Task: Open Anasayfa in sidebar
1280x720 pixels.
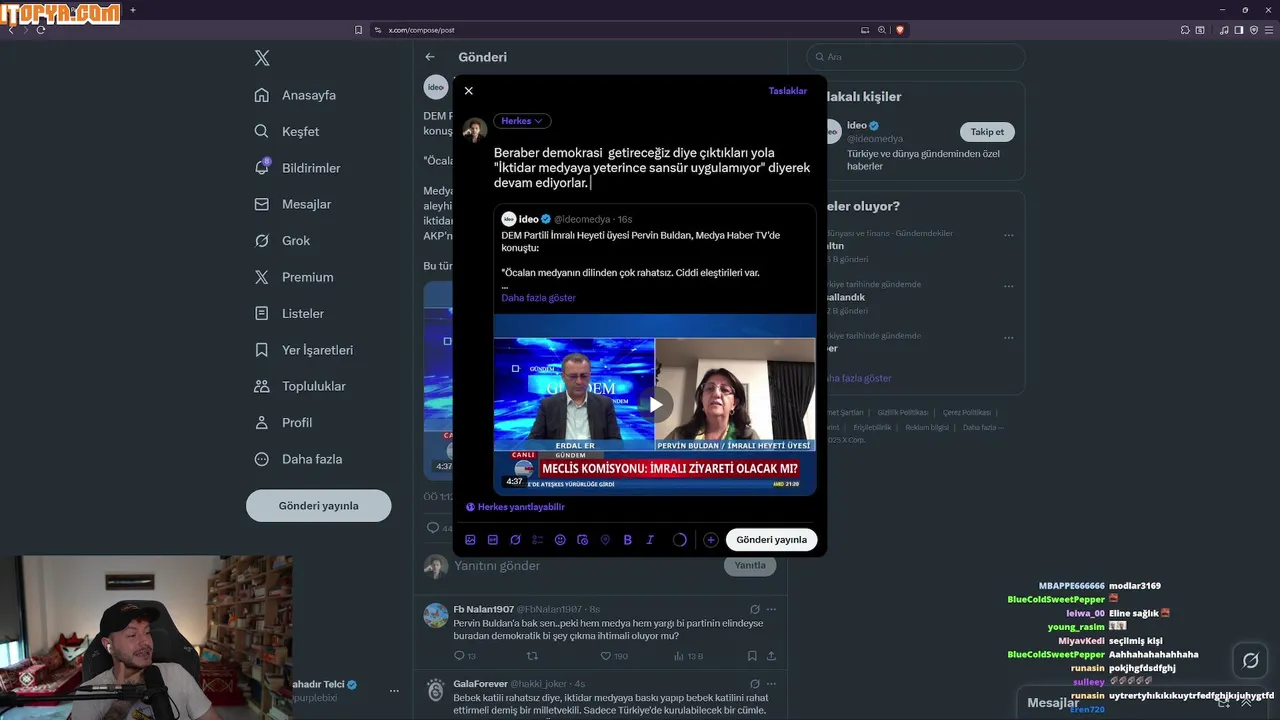Action: (297, 95)
